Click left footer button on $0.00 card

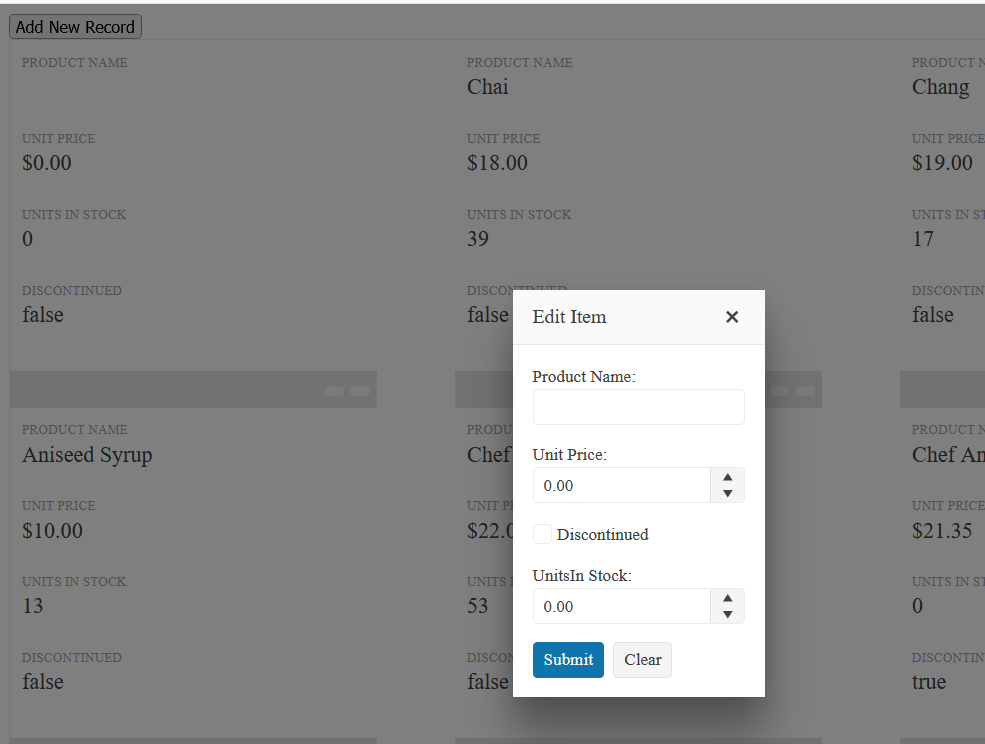pos(334,391)
